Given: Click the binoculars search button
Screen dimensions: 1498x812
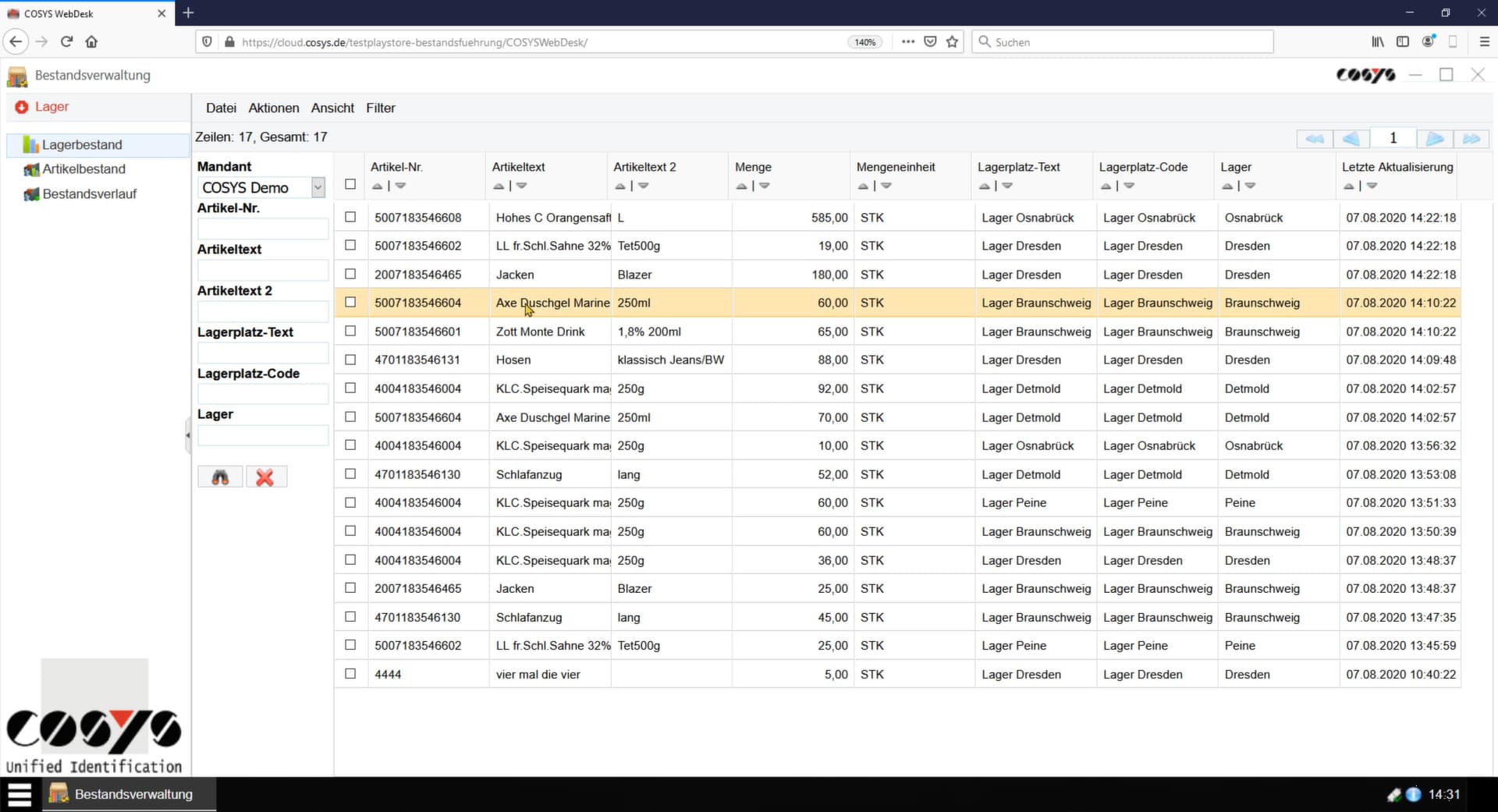Looking at the screenshot, I should [x=220, y=477].
